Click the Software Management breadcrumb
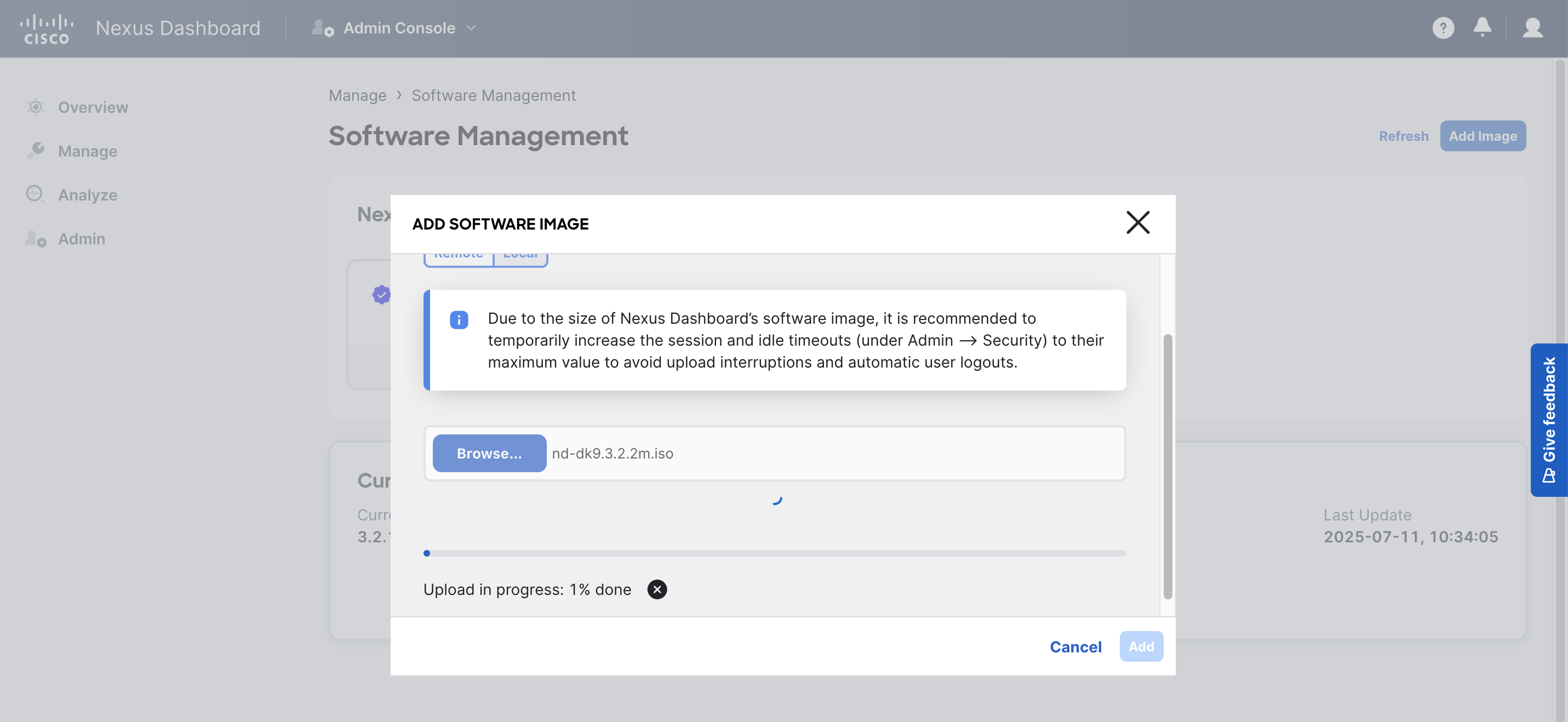The width and height of the screenshot is (1568, 722). (x=493, y=95)
